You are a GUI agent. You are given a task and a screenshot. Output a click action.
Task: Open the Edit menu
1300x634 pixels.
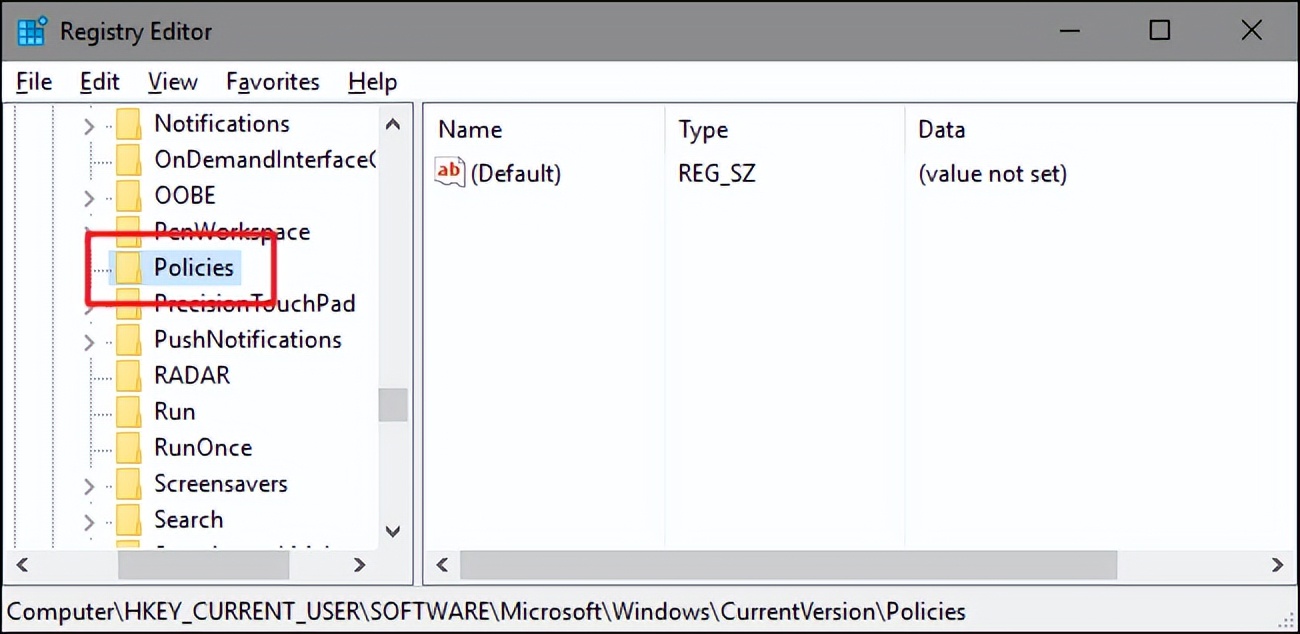tap(98, 81)
